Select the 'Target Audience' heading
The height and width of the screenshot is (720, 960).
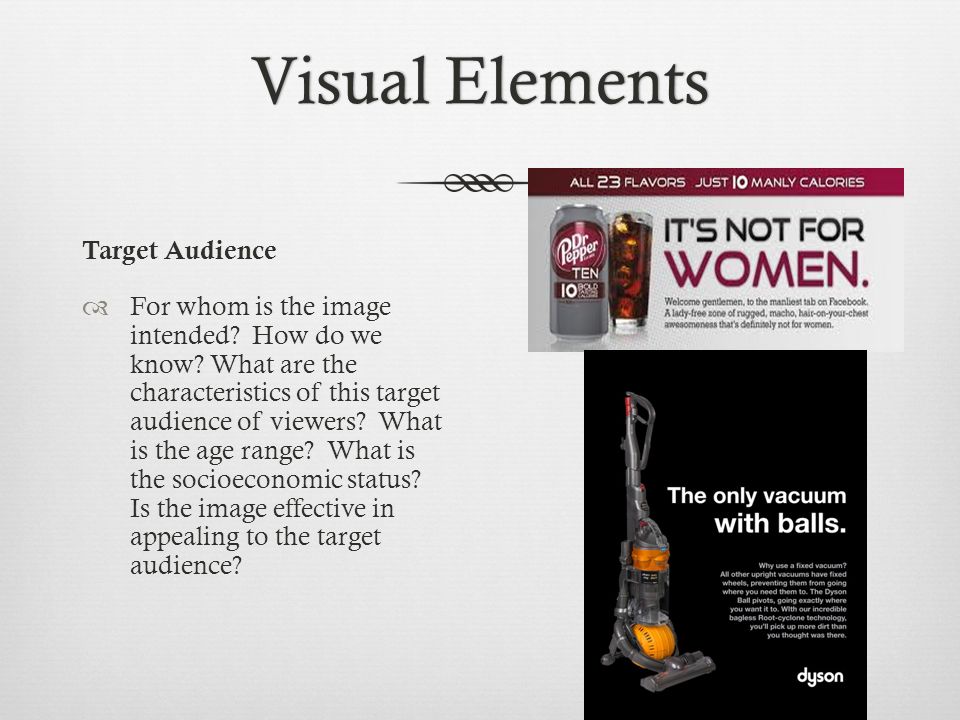click(x=179, y=250)
